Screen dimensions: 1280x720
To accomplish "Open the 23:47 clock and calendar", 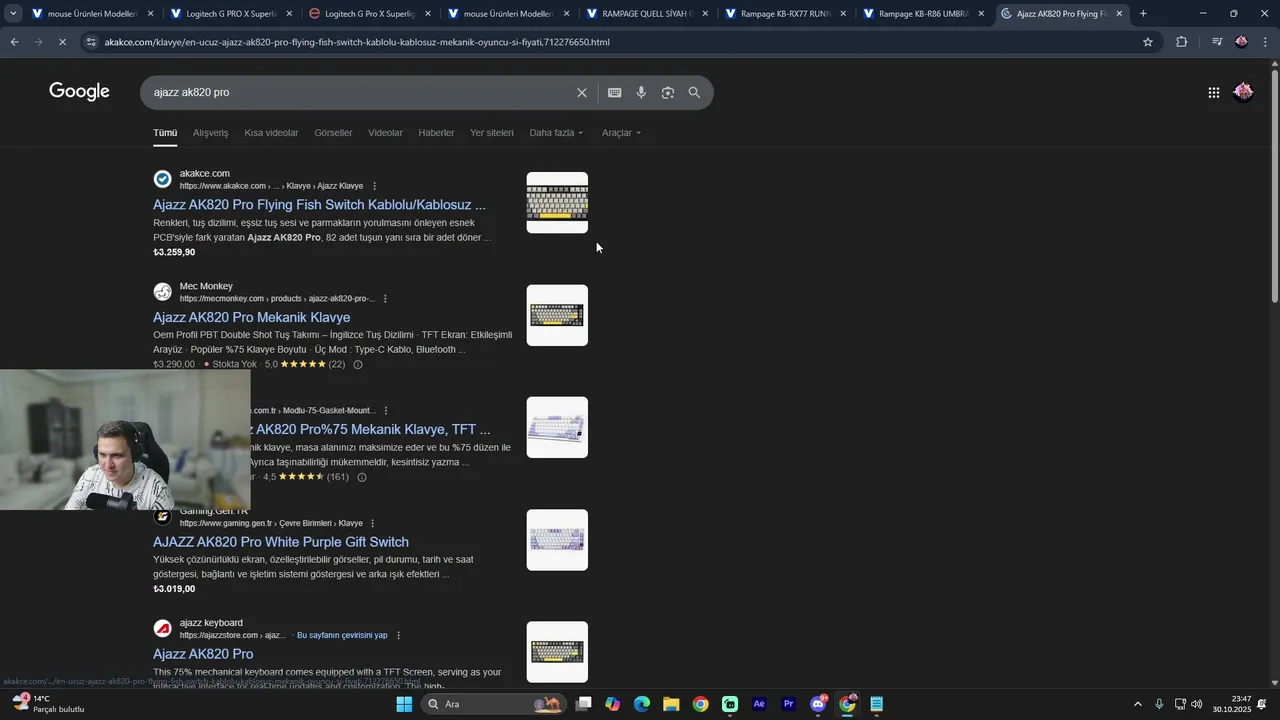I will point(1232,704).
